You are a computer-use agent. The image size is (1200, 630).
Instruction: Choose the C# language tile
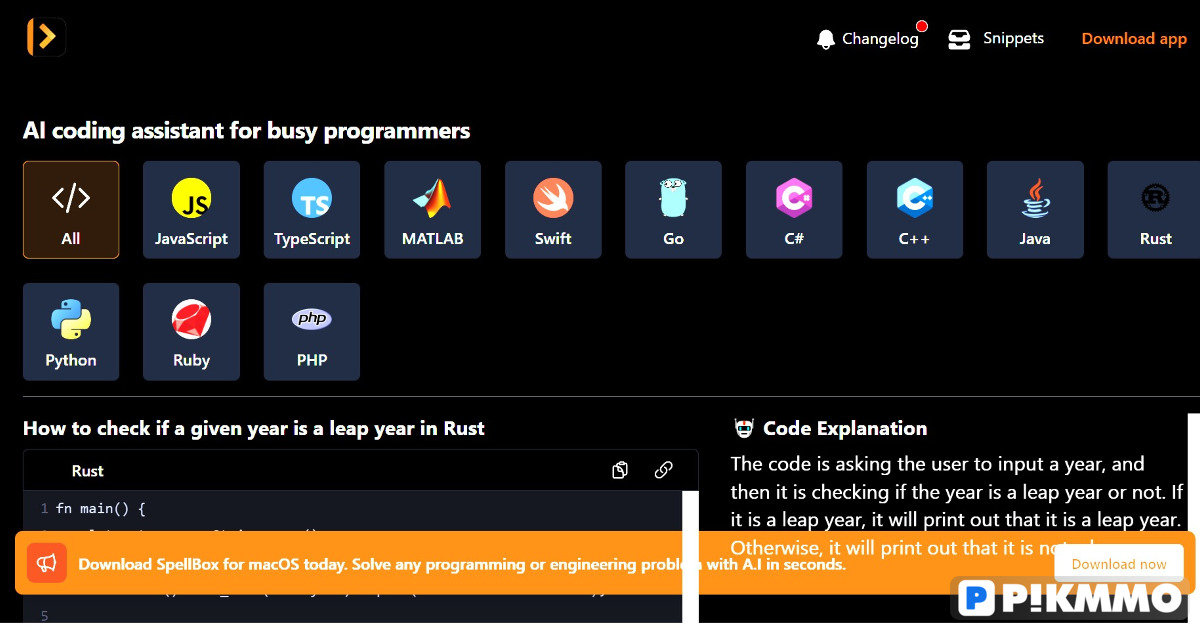pos(794,210)
